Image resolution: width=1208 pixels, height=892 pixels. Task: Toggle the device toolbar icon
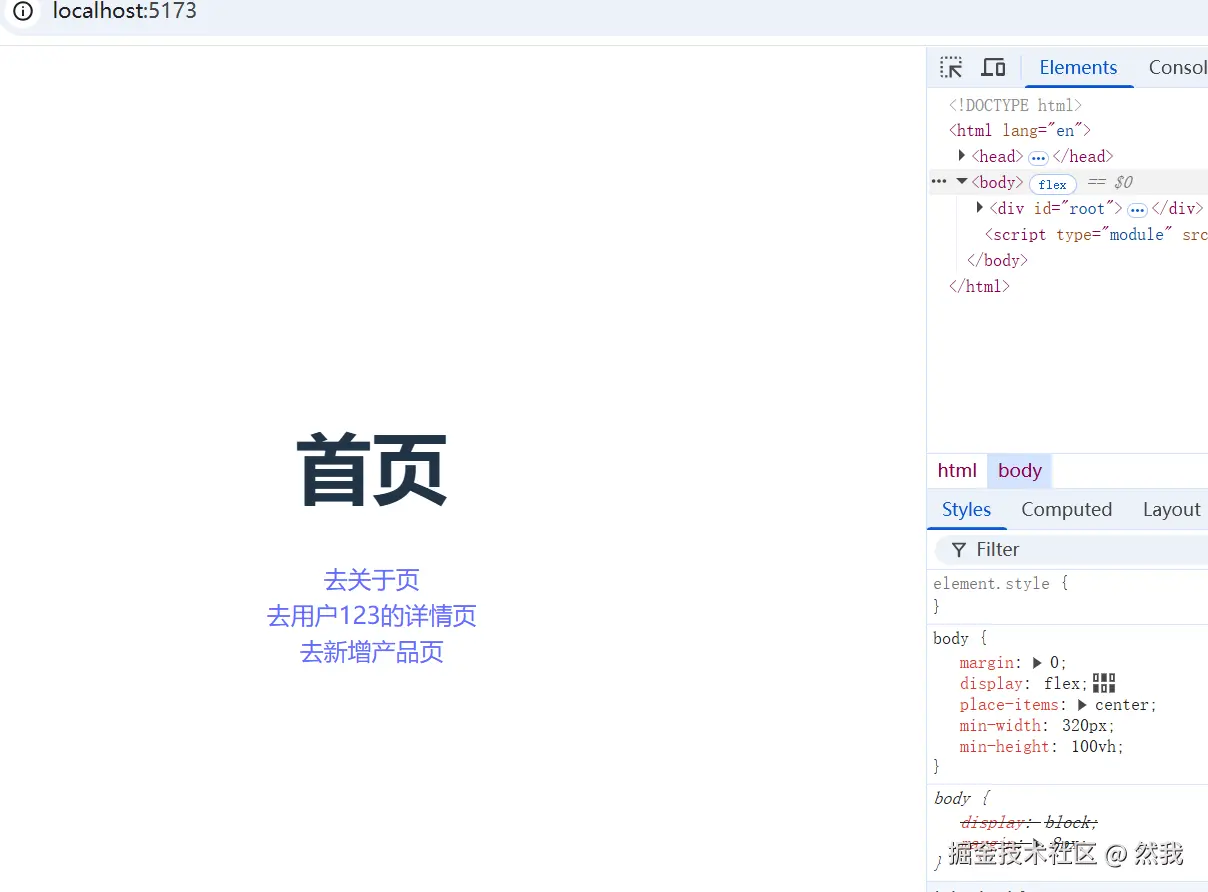(993, 67)
